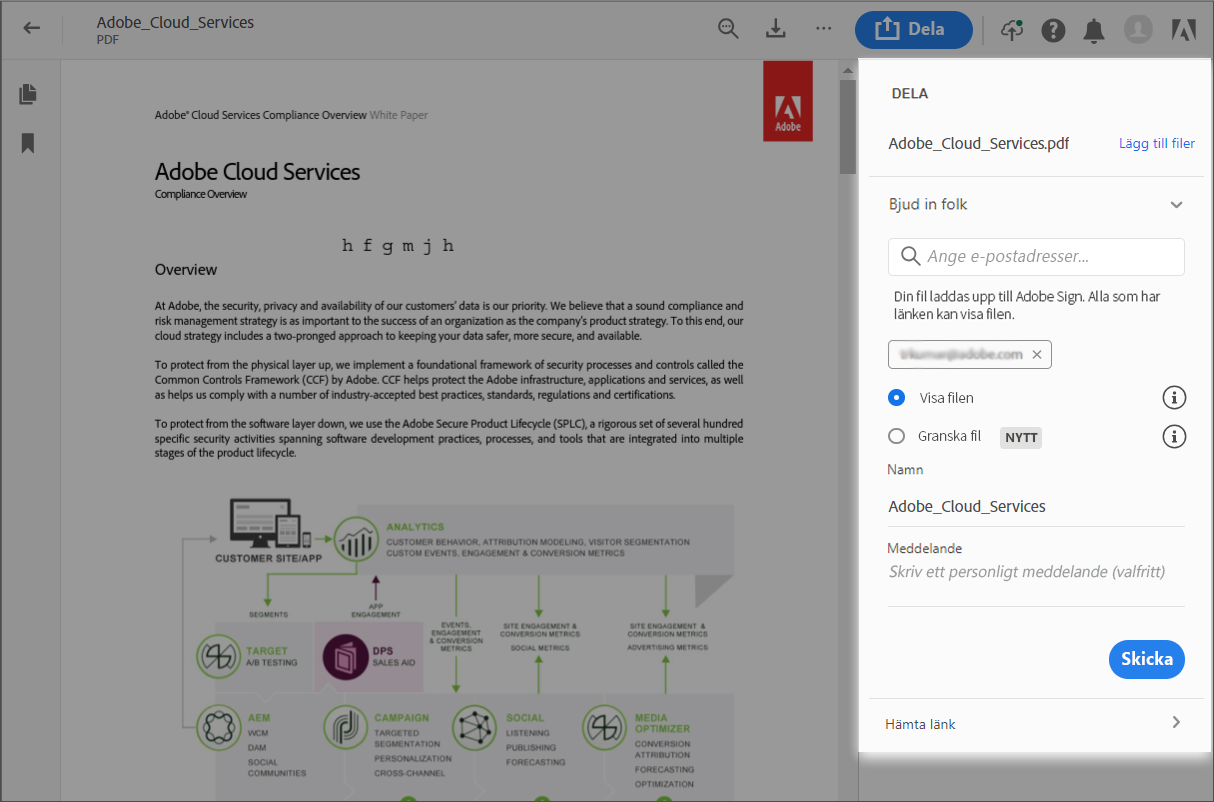Click the AEM icon in the diagram
Image resolution: width=1214 pixels, height=802 pixels.
[218, 727]
